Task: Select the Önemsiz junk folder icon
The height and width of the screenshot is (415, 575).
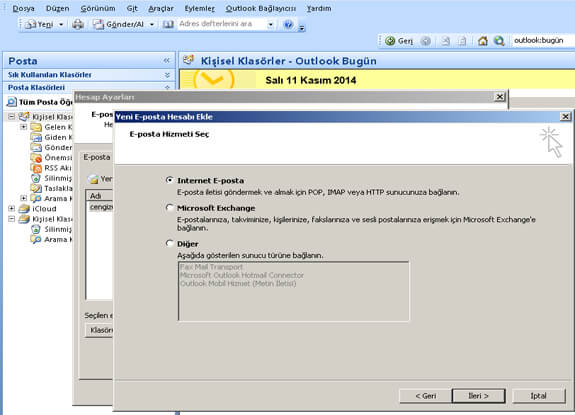Action: (x=36, y=158)
